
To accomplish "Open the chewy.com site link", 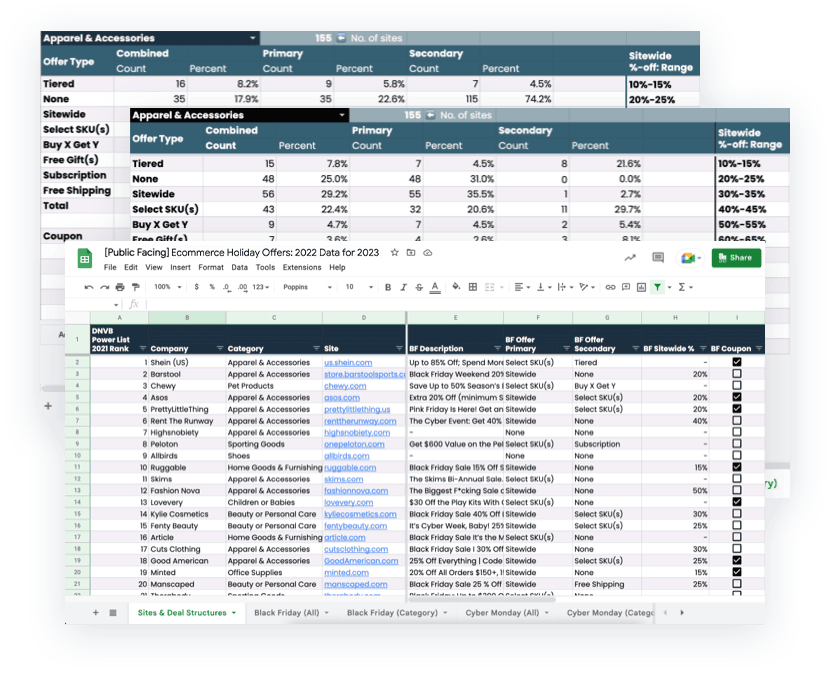I will [x=344, y=386].
